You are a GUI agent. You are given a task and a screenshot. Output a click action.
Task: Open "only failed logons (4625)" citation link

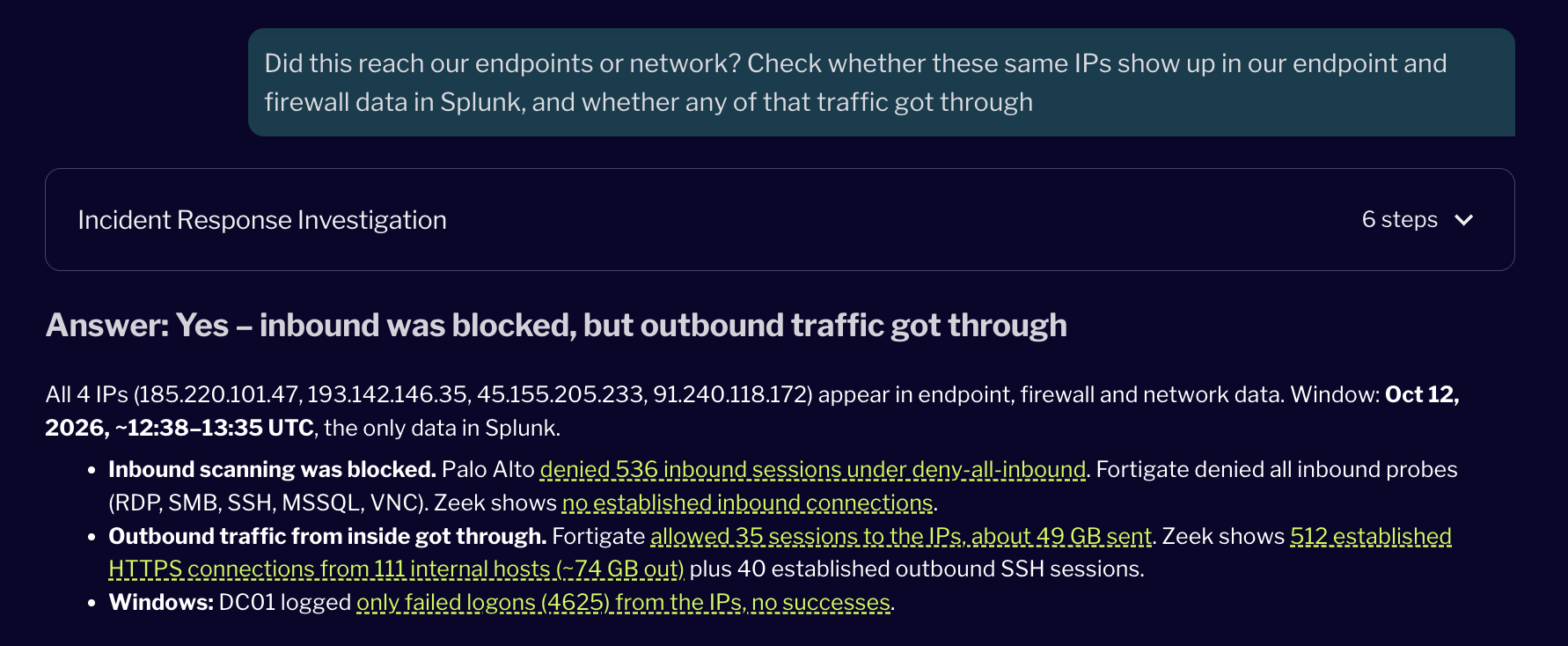tap(623, 603)
